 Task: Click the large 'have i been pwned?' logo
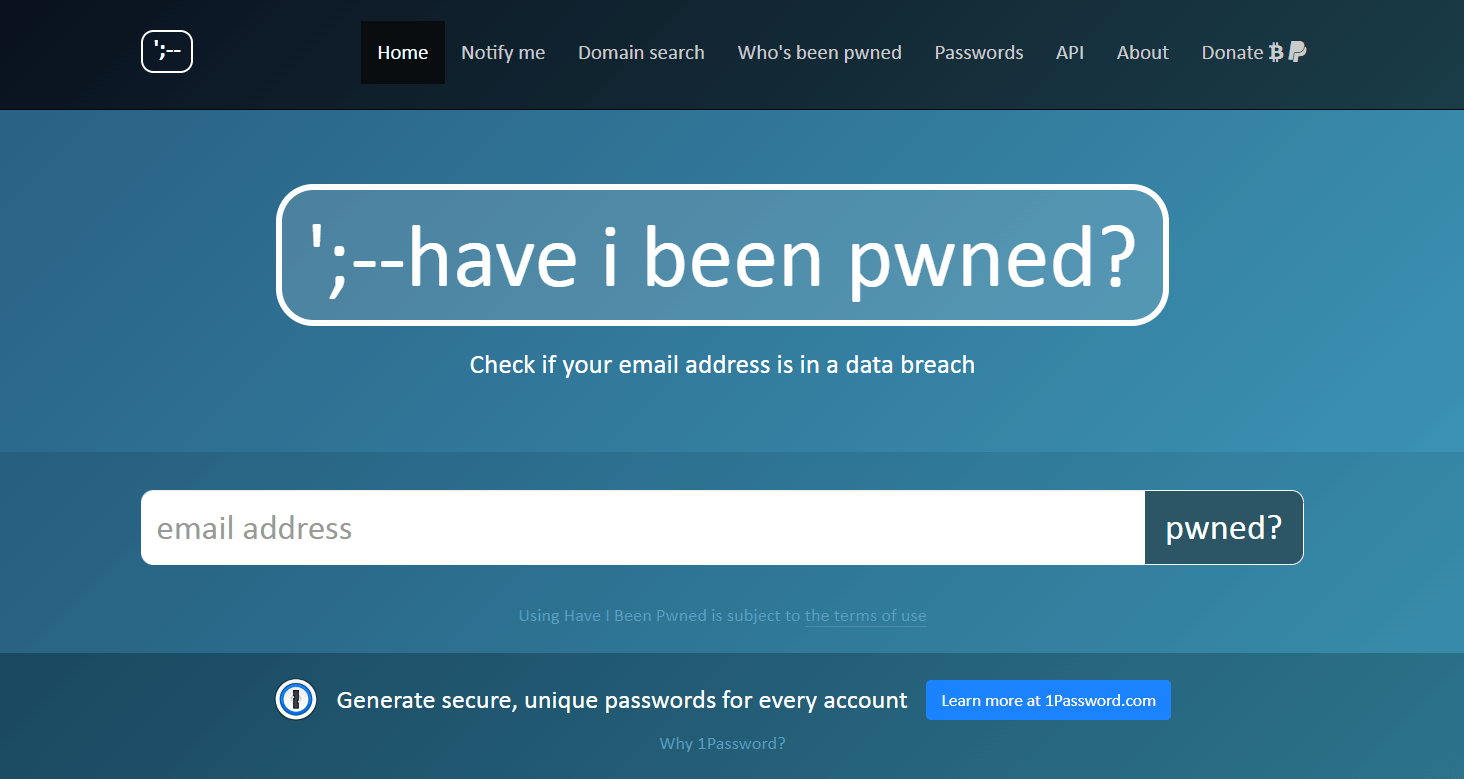click(722, 255)
